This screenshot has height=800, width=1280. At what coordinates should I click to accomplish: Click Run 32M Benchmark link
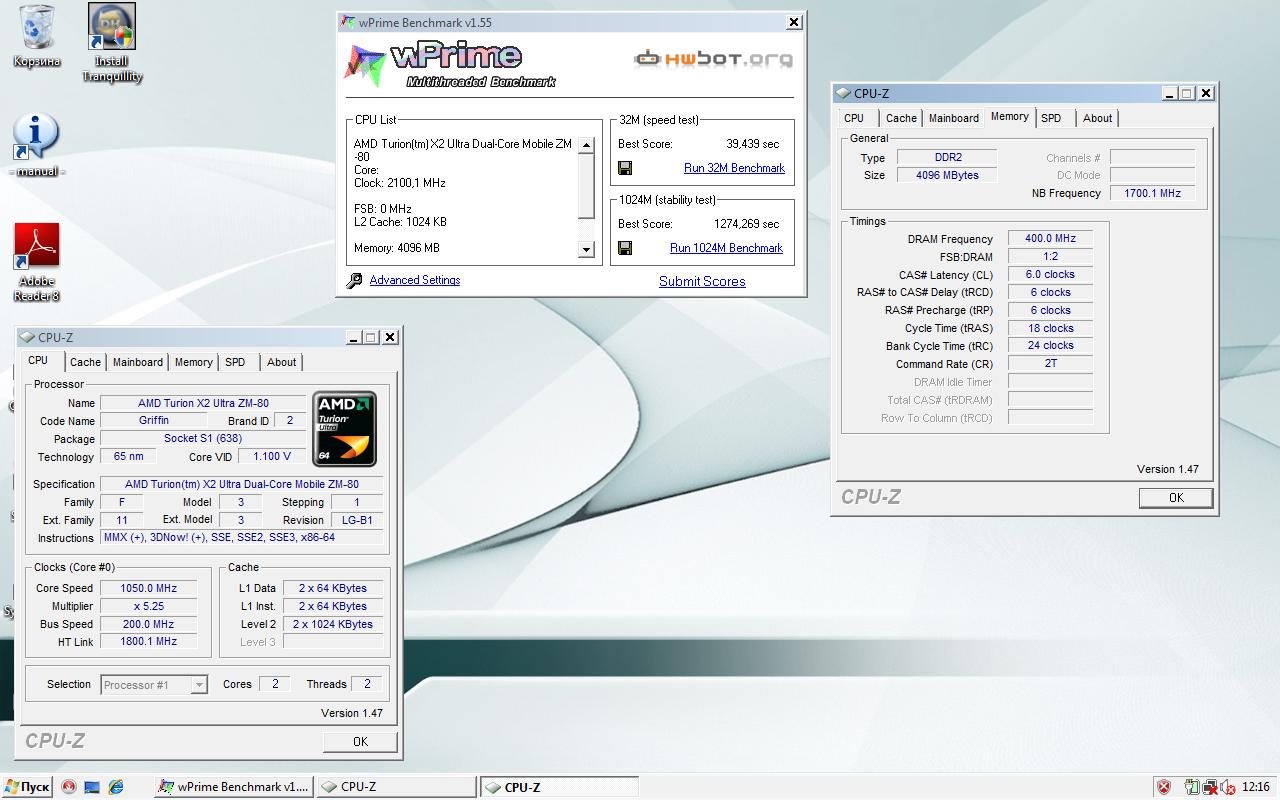pos(734,168)
